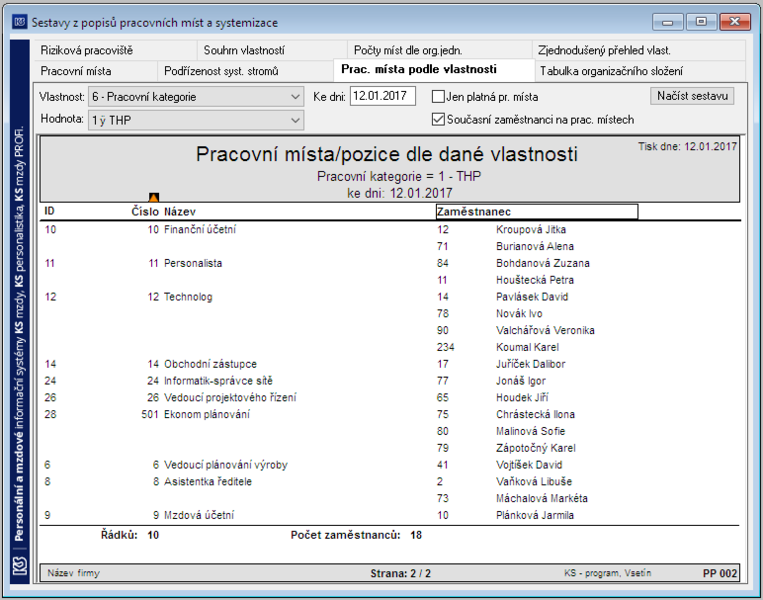Click employee Valchářová Veronika
Viewport: 763px width, 600px height.
(x=545, y=330)
